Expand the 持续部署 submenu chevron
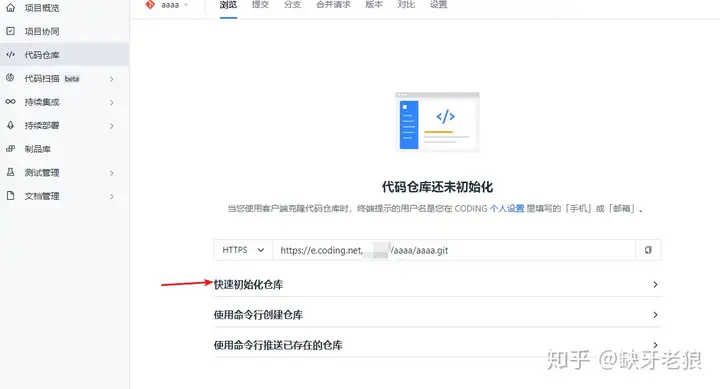720x389 pixels. pos(112,126)
